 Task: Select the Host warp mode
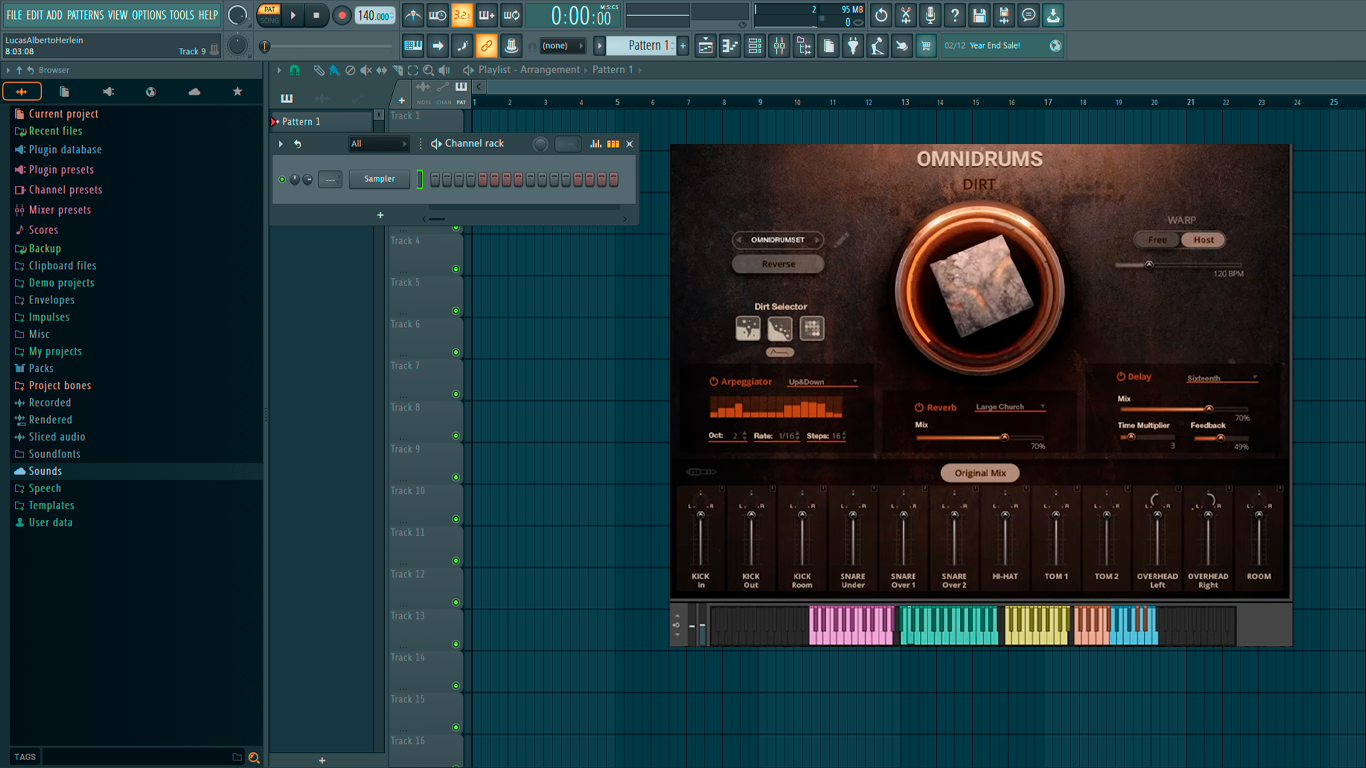coord(1203,240)
